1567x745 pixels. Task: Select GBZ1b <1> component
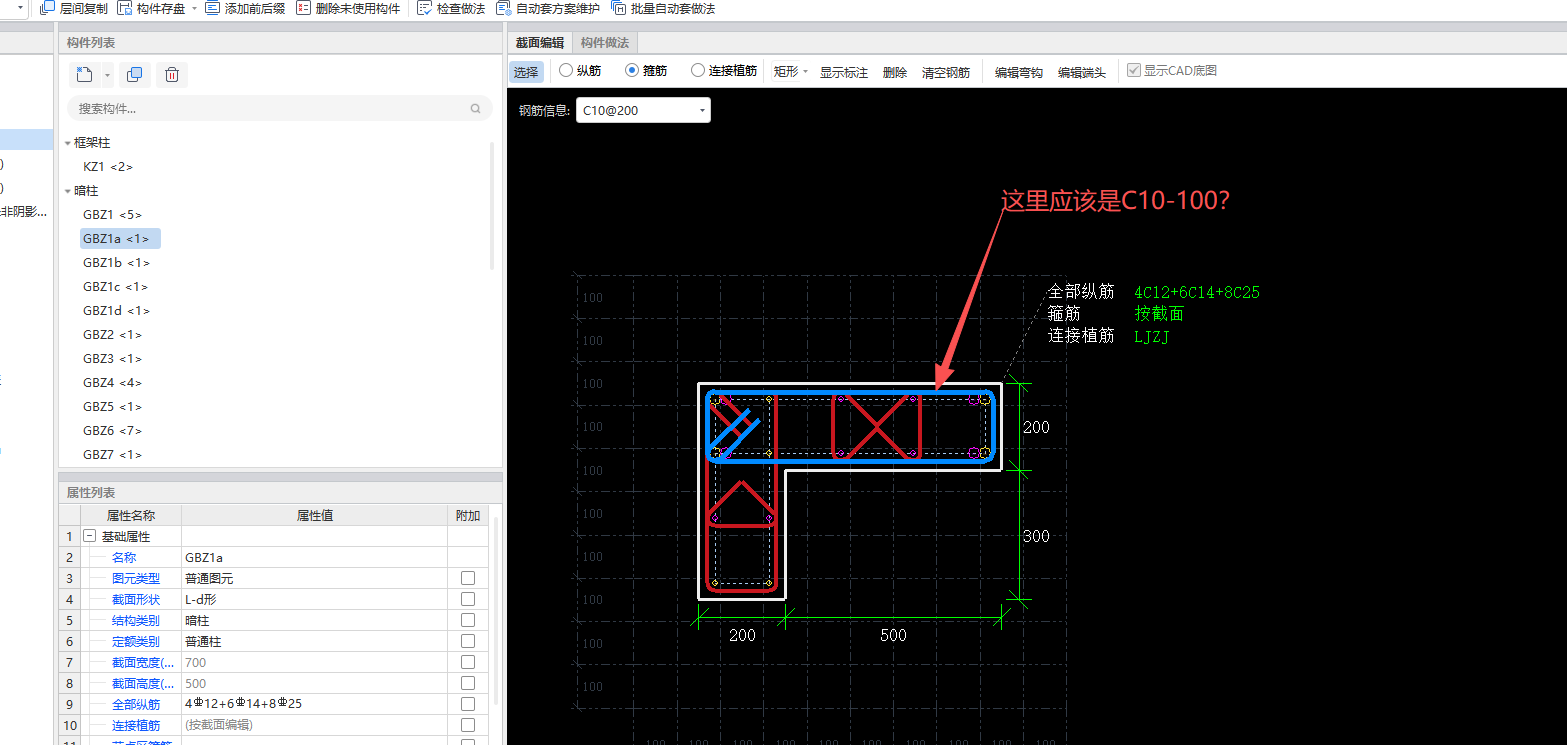(x=117, y=262)
